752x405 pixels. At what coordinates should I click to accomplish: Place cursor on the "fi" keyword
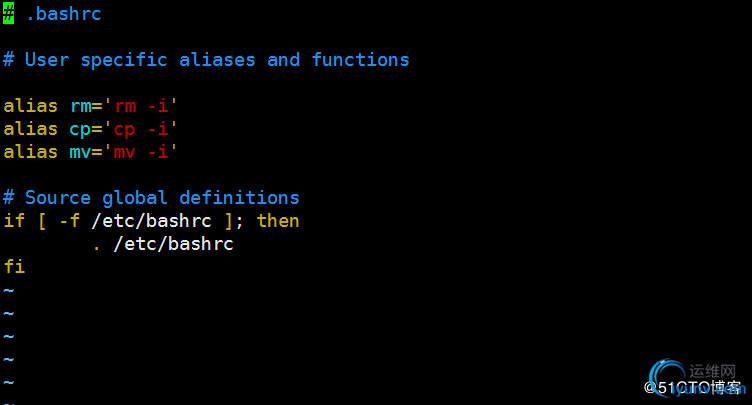tap(14, 267)
